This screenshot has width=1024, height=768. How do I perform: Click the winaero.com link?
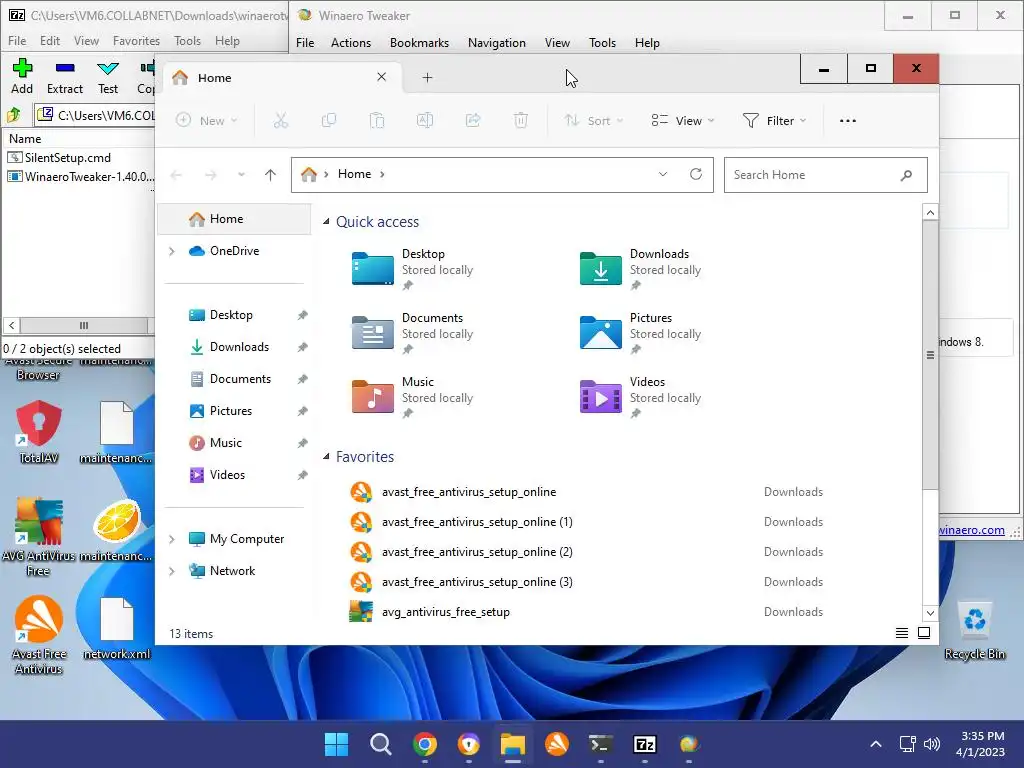(972, 530)
